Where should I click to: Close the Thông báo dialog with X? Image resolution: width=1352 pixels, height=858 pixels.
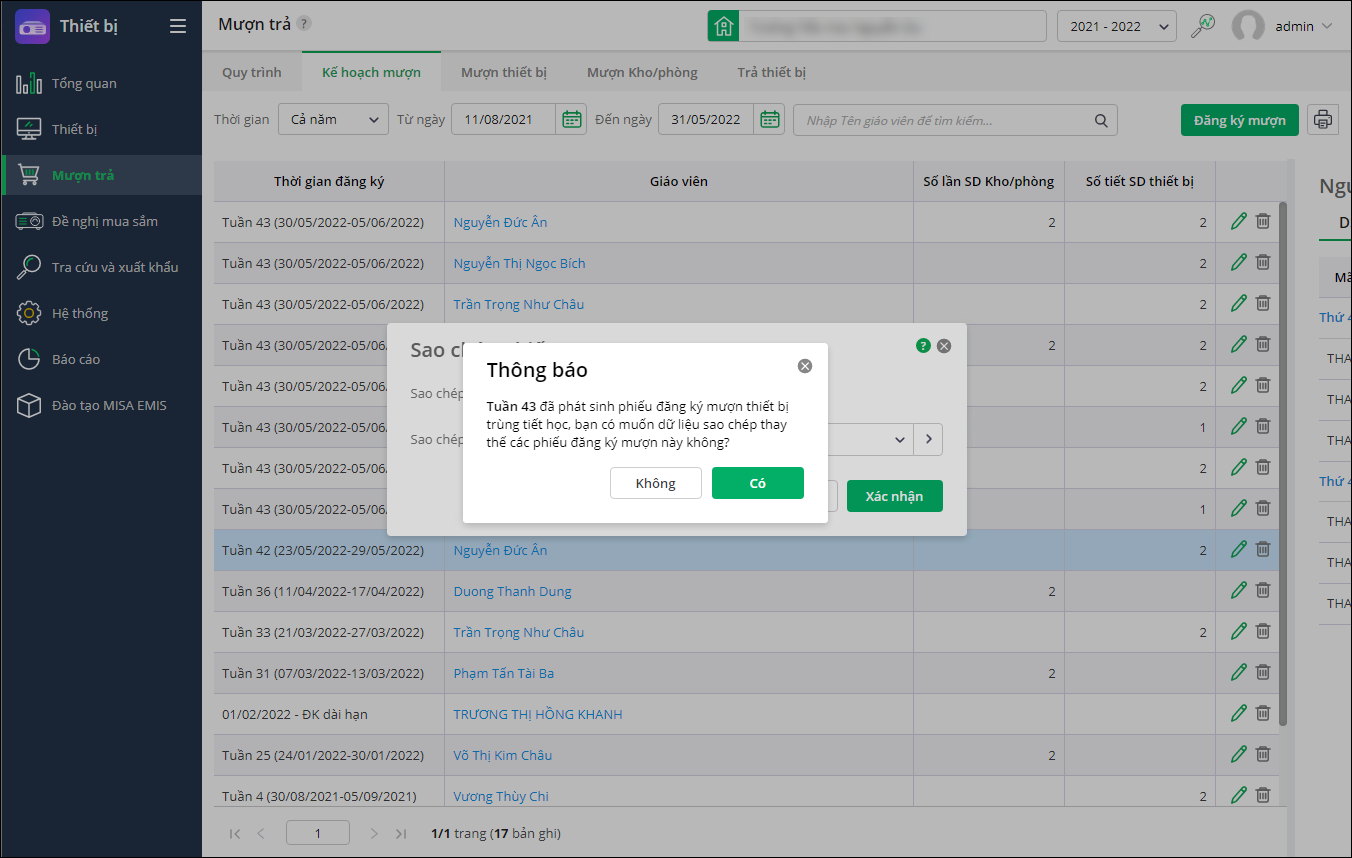click(805, 366)
